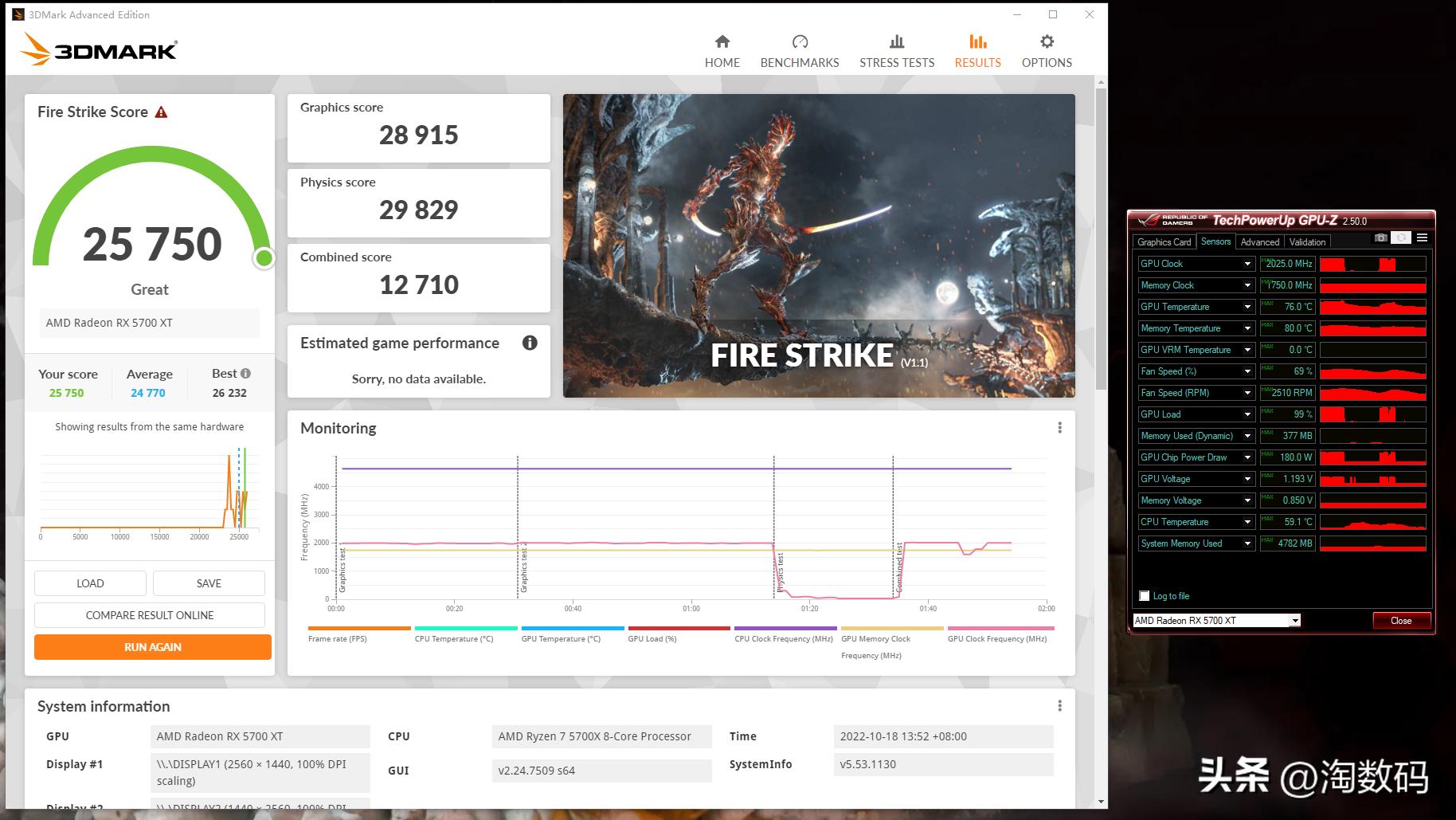Click the Fire Strike benchmark thumbnail image
The height and width of the screenshot is (820, 1456).
[819, 245]
